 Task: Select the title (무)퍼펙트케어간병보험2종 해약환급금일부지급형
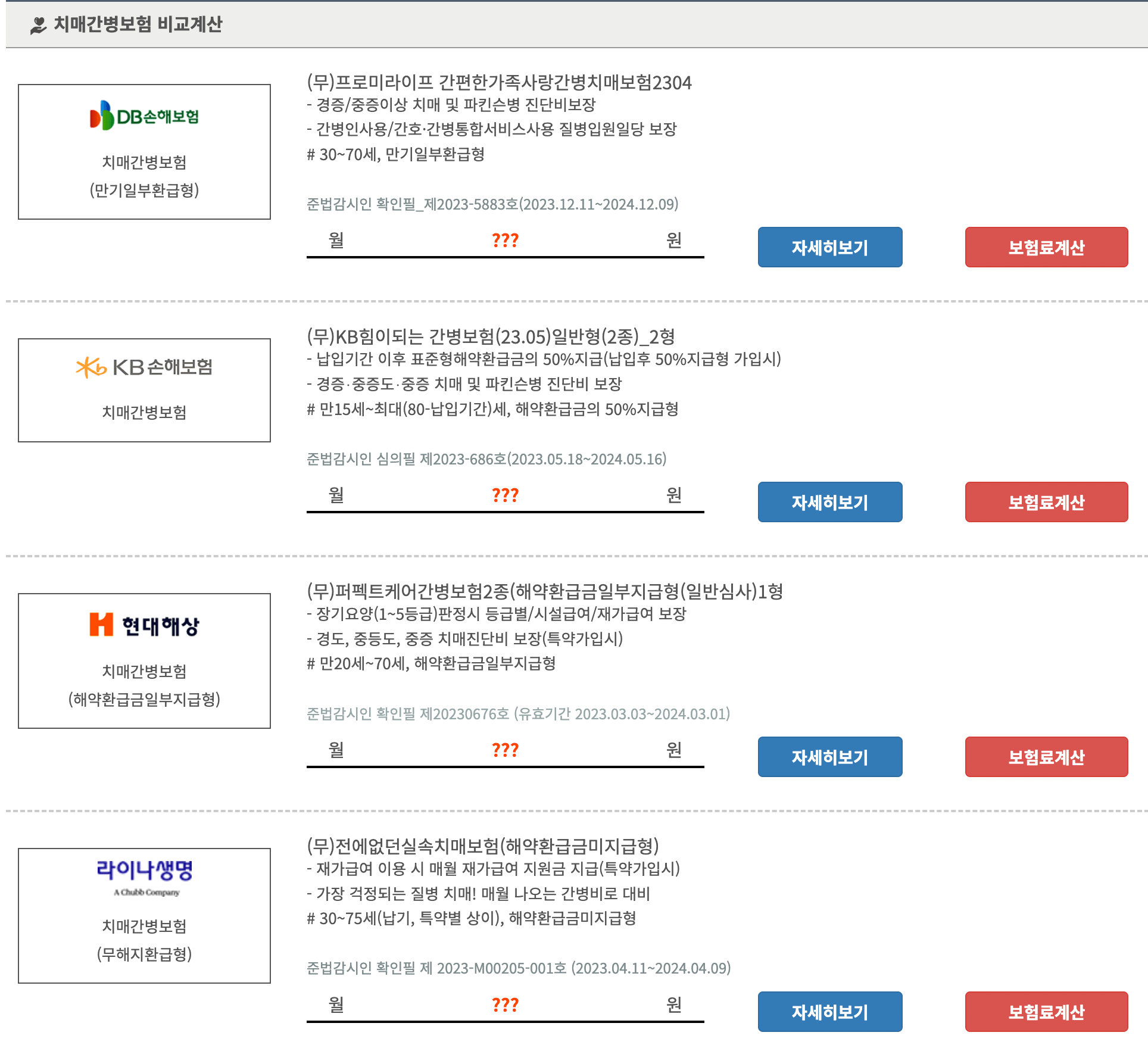(x=545, y=592)
